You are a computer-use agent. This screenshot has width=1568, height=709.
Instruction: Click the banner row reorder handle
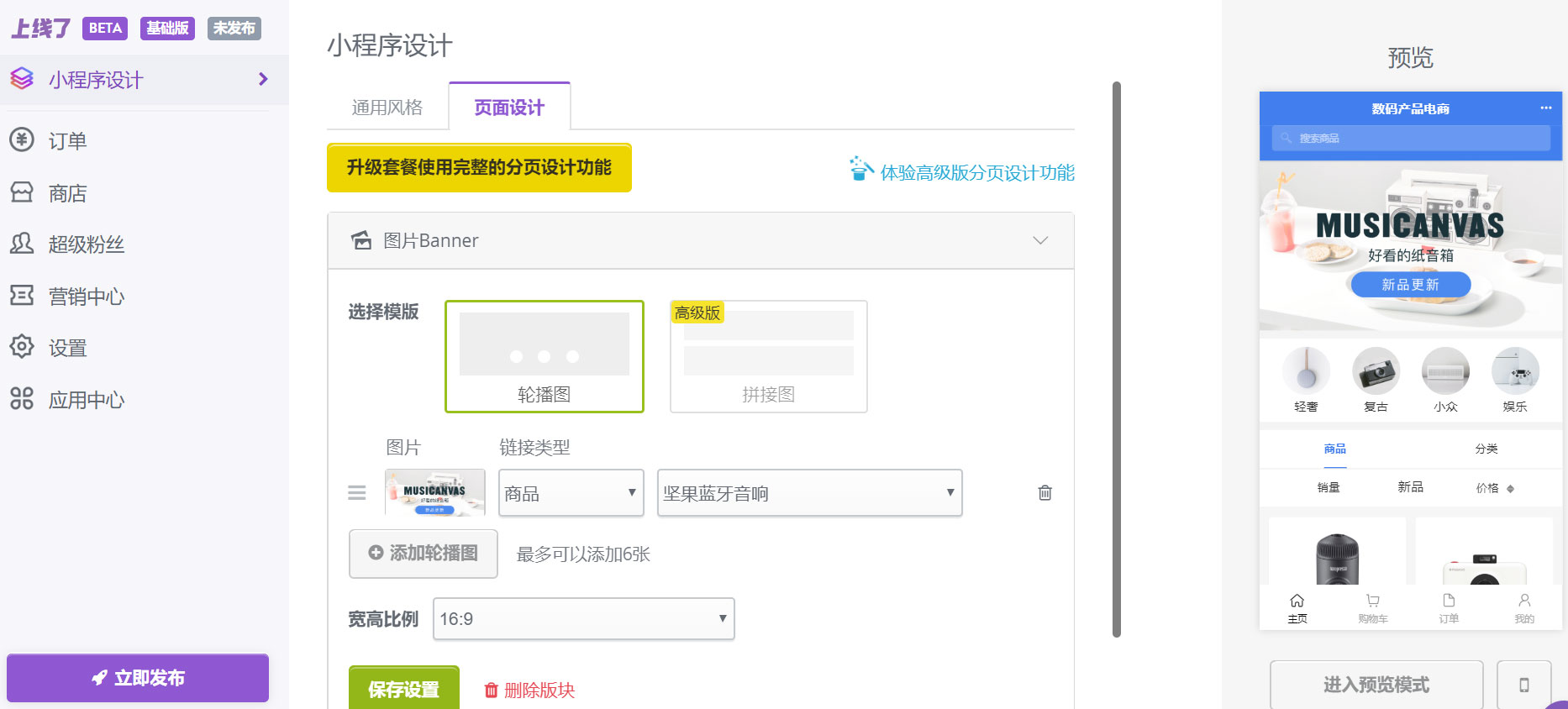click(357, 492)
